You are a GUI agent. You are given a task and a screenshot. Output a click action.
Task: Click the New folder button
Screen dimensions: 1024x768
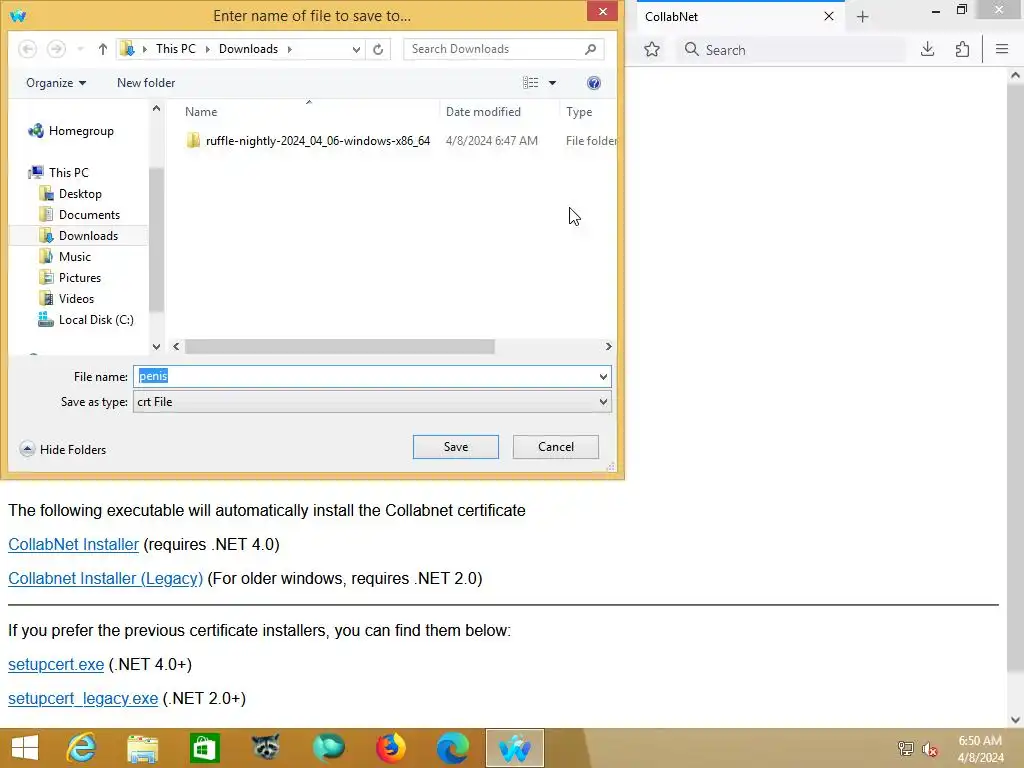tap(146, 83)
